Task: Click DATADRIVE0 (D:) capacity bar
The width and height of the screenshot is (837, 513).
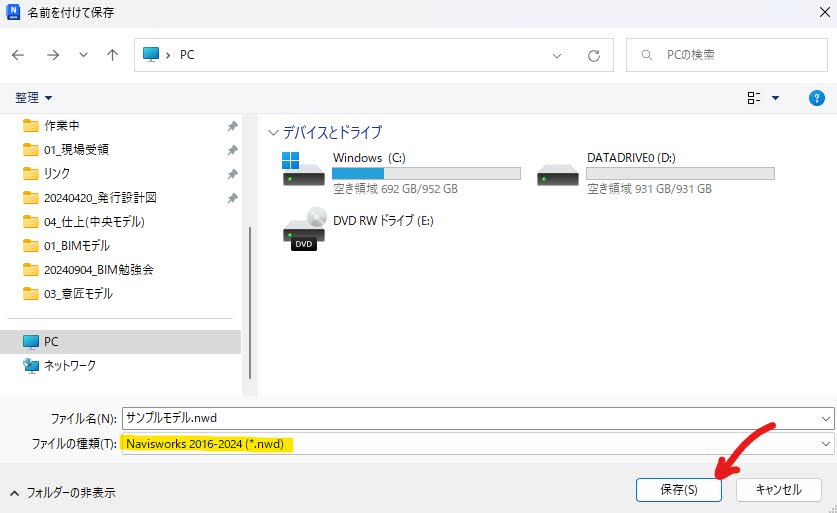Action: tap(680, 173)
